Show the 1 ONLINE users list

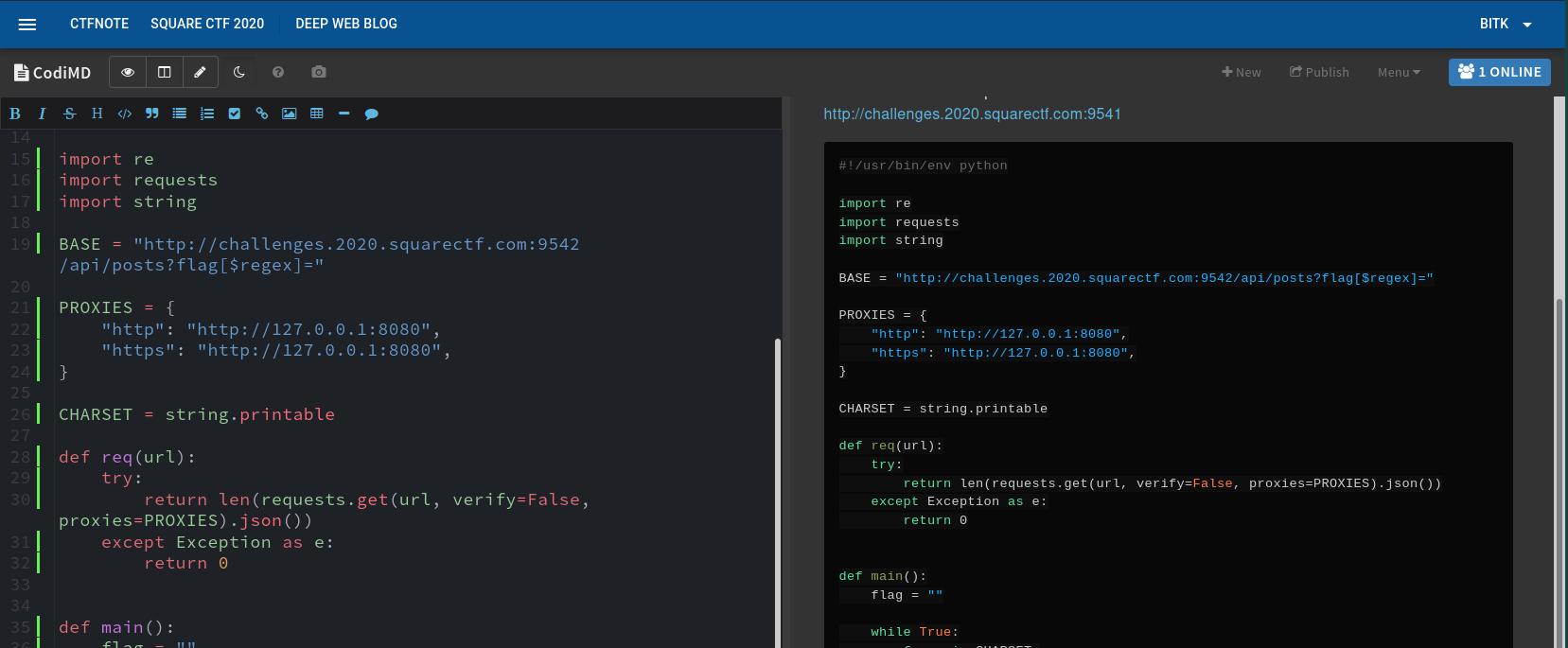click(1499, 72)
